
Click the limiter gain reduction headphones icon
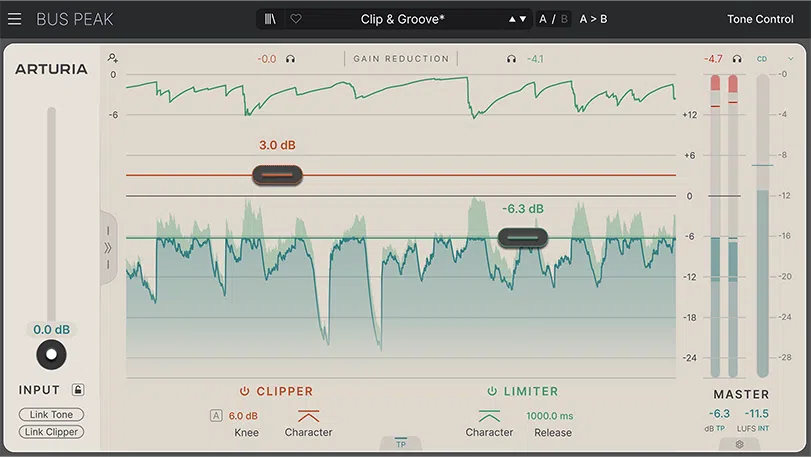[511, 59]
